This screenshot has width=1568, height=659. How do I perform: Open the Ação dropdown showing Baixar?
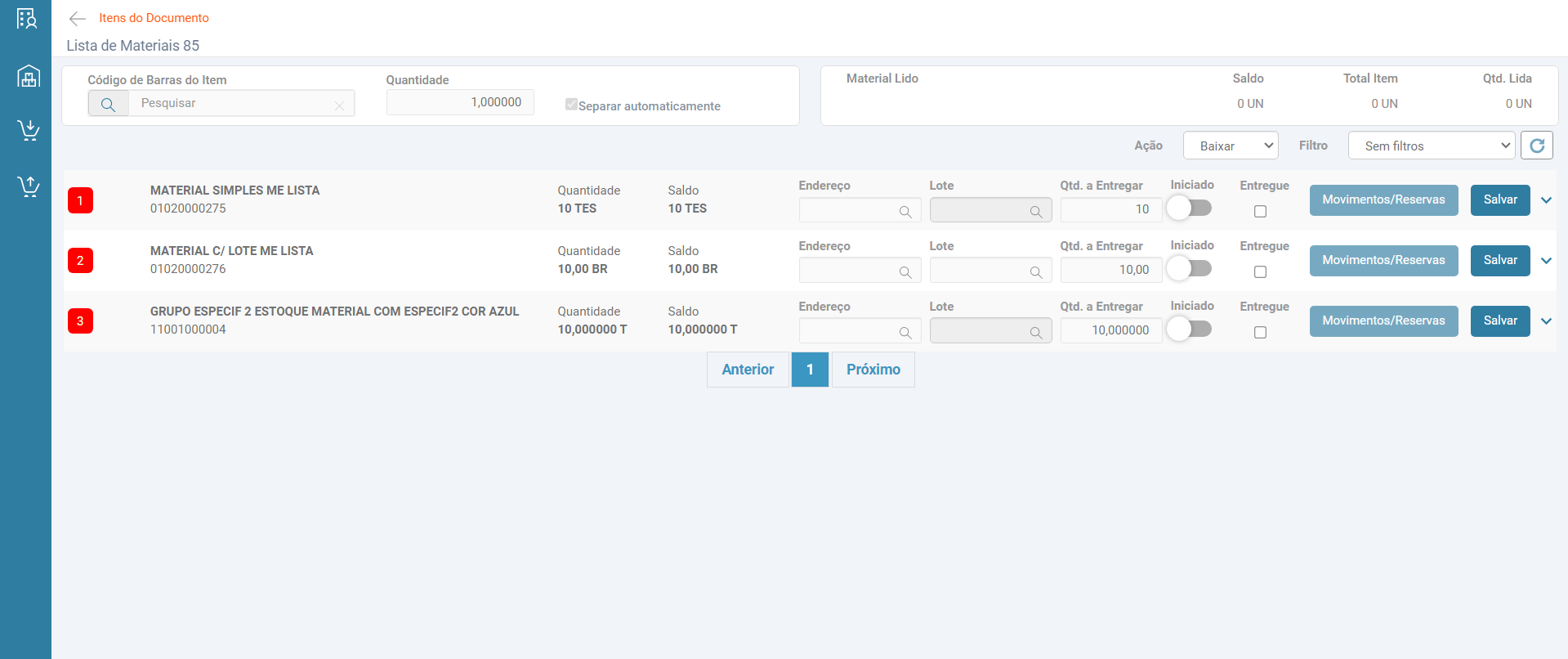point(1230,146)
